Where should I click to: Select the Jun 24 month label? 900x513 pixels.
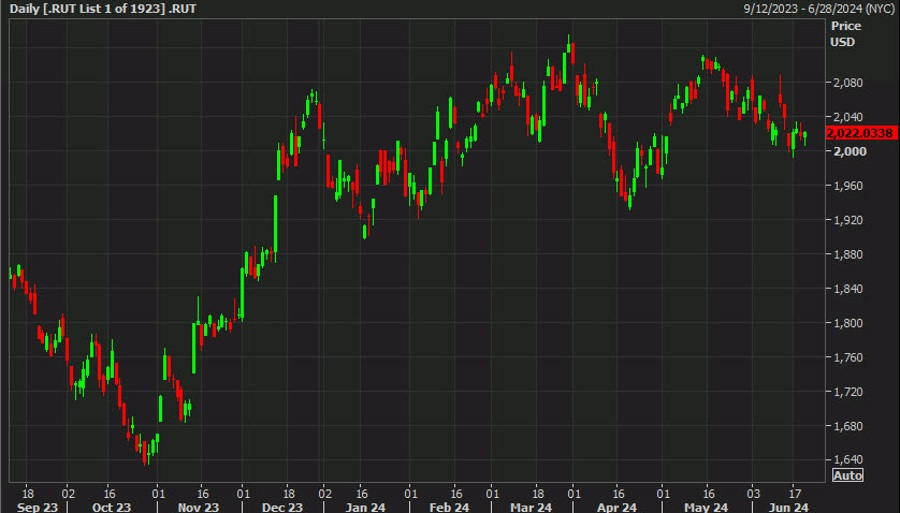pyautogui.click(x=789, y=507)
